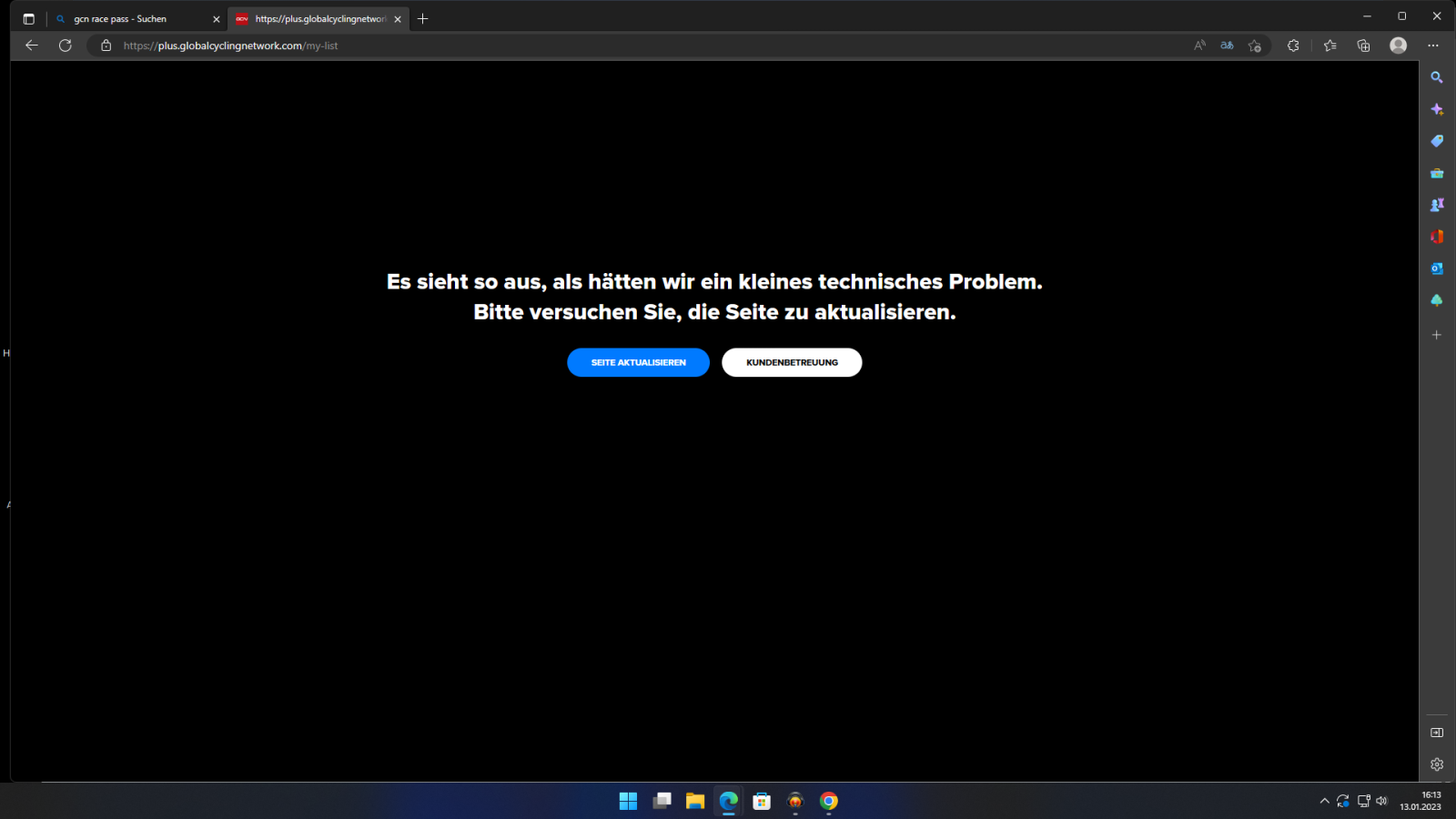Screen dimensions: 1456x819
Task: Reload the page with the refresh icon
Action: click(66, 45)
